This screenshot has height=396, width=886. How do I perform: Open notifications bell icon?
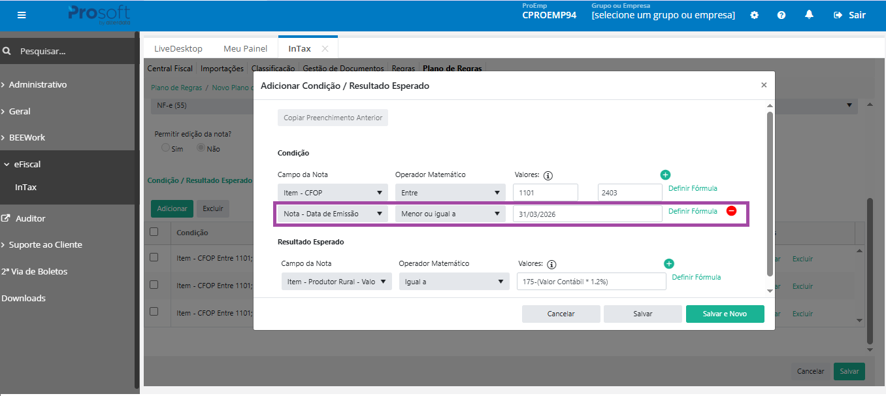tap(809, 15)
